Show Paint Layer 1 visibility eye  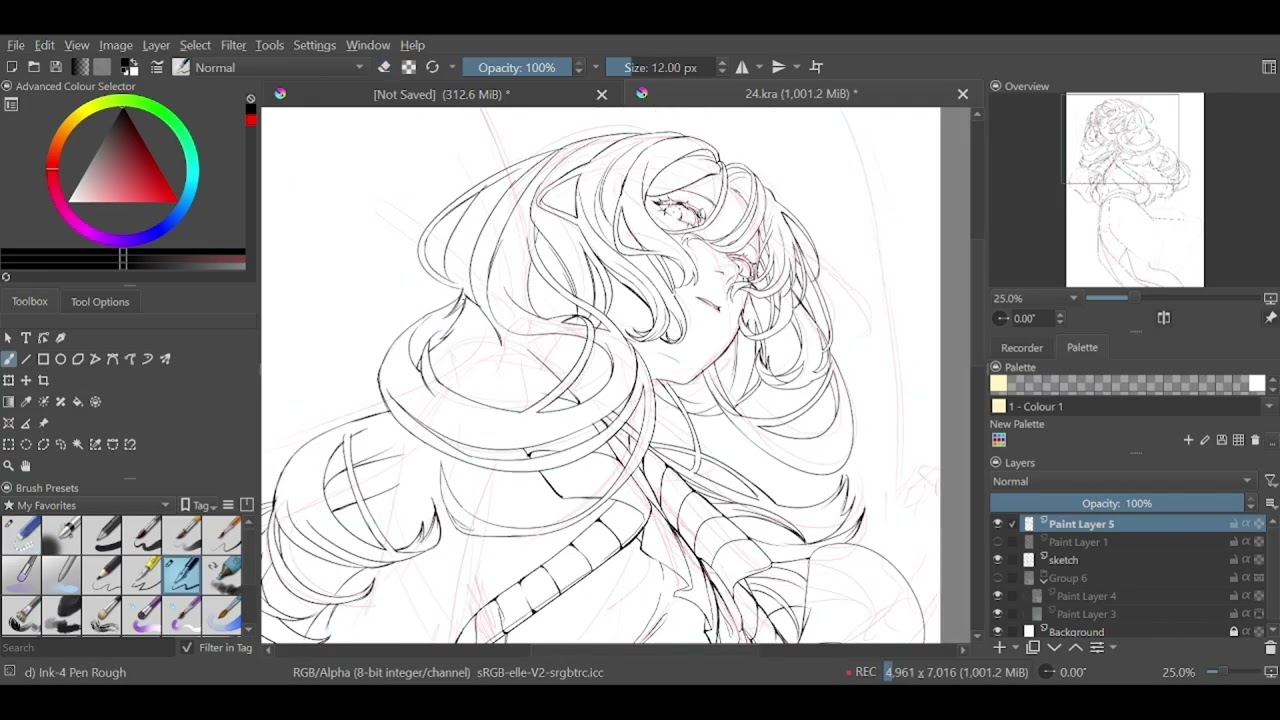pyautogui.click(x=997, y=542)
